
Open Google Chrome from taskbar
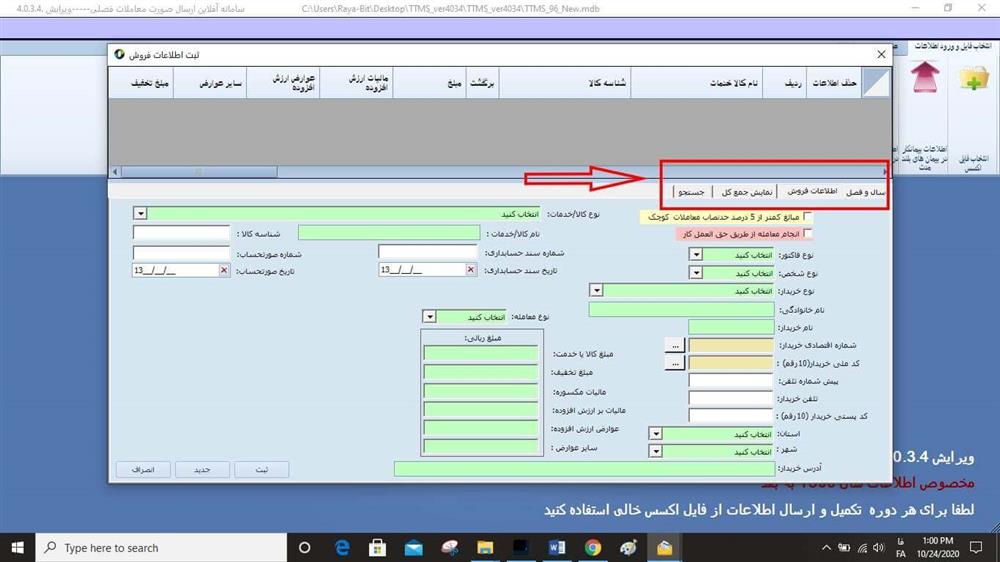592,547
